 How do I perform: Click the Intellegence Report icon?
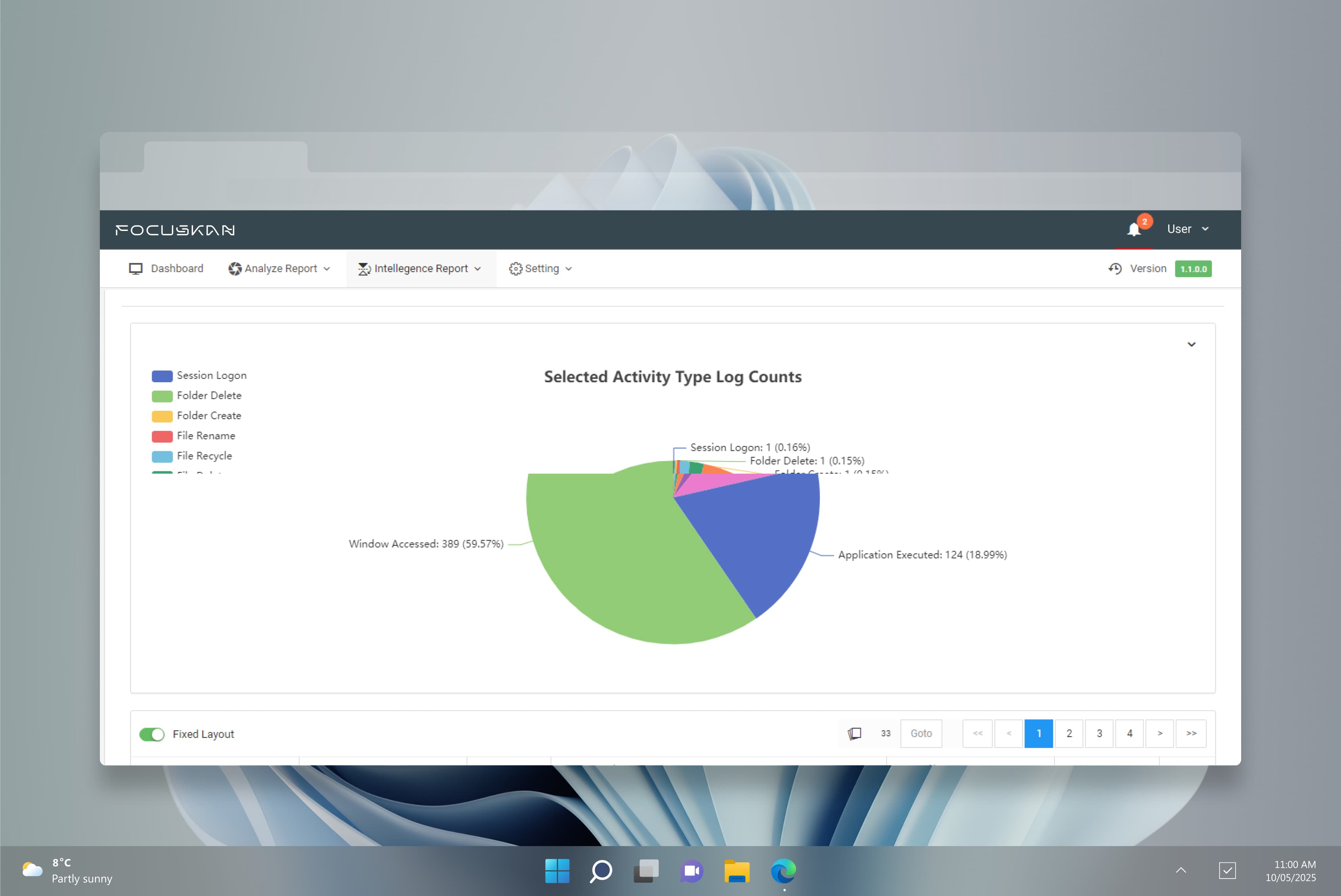(364, 269)
